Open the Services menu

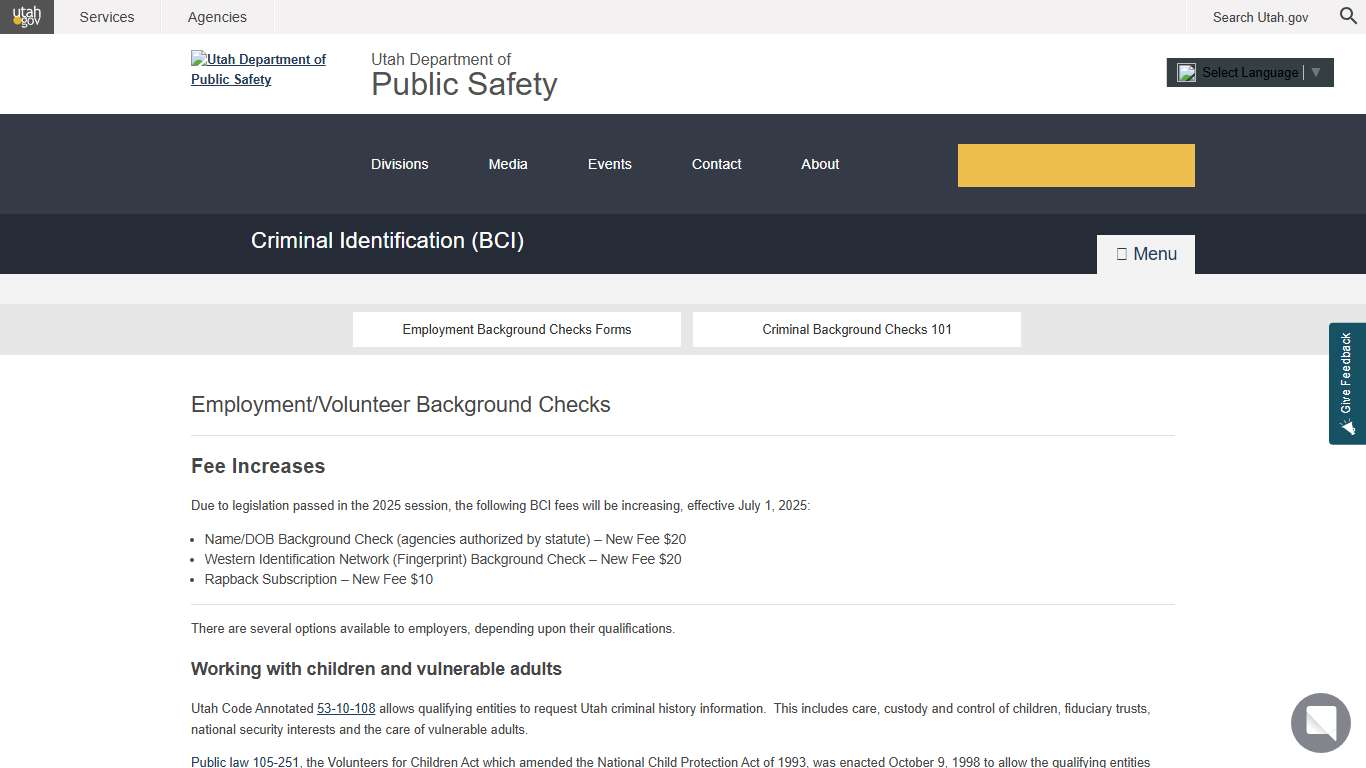click(107, 17)
